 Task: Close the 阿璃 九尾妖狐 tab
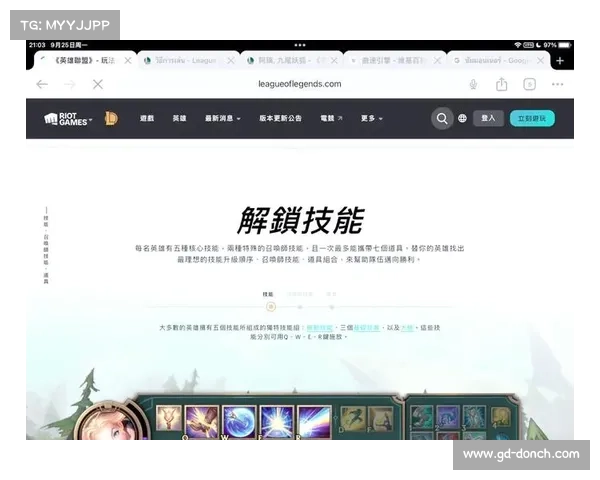334,60
